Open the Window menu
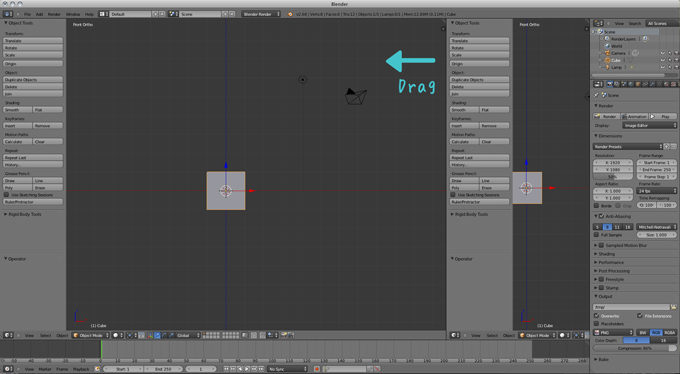This screenshot has height=374, width=680. (73, 14)
